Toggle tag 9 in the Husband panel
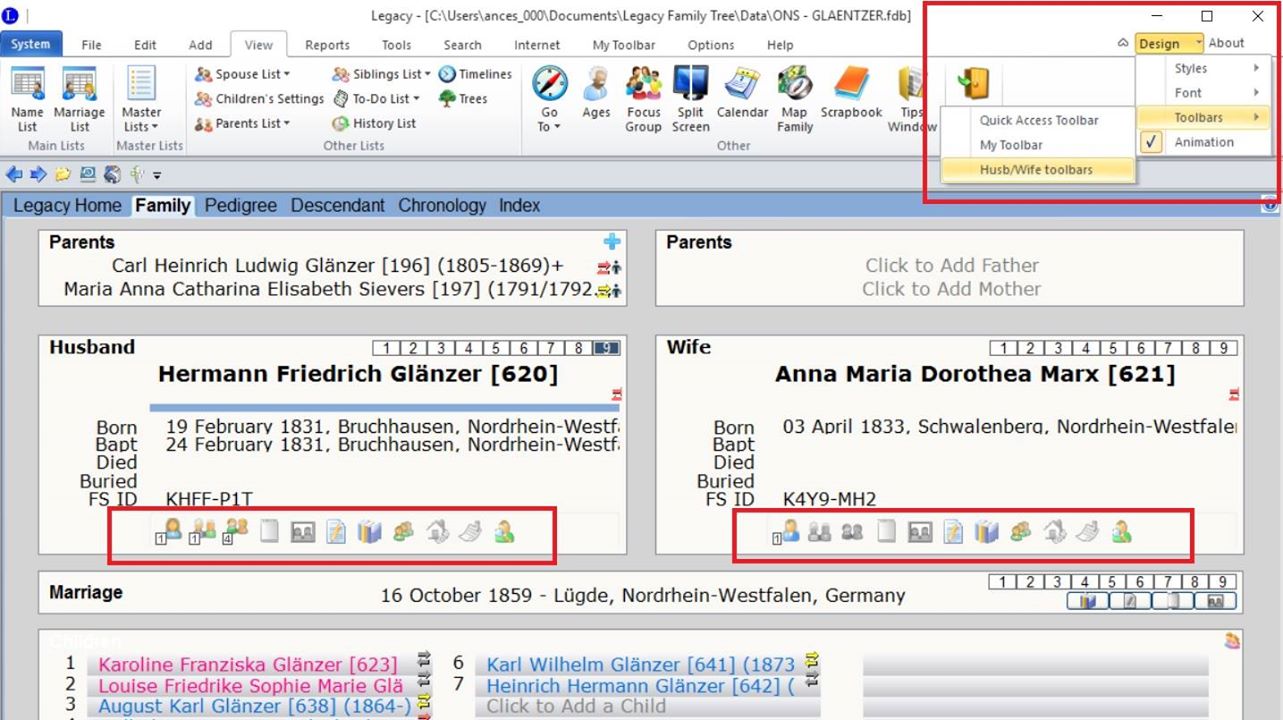The image size is (1283, 720). (607, 348)
